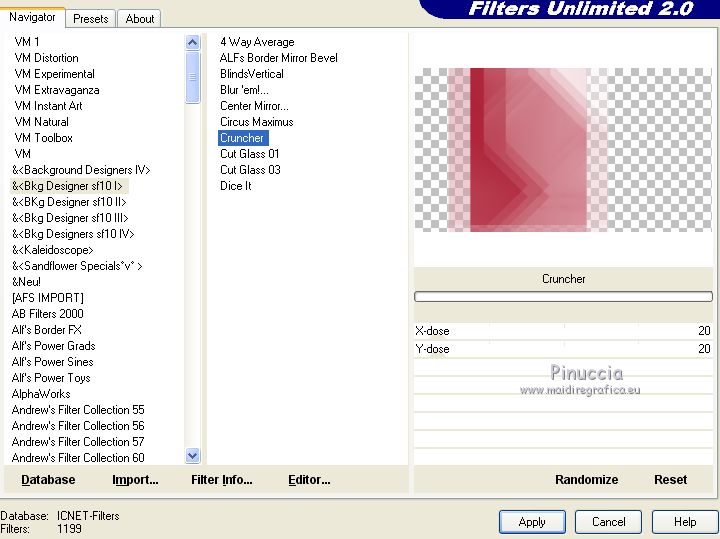
Task: Select Alf's Power Sines category
Action: pyautogui.click(x=52, y=362)
